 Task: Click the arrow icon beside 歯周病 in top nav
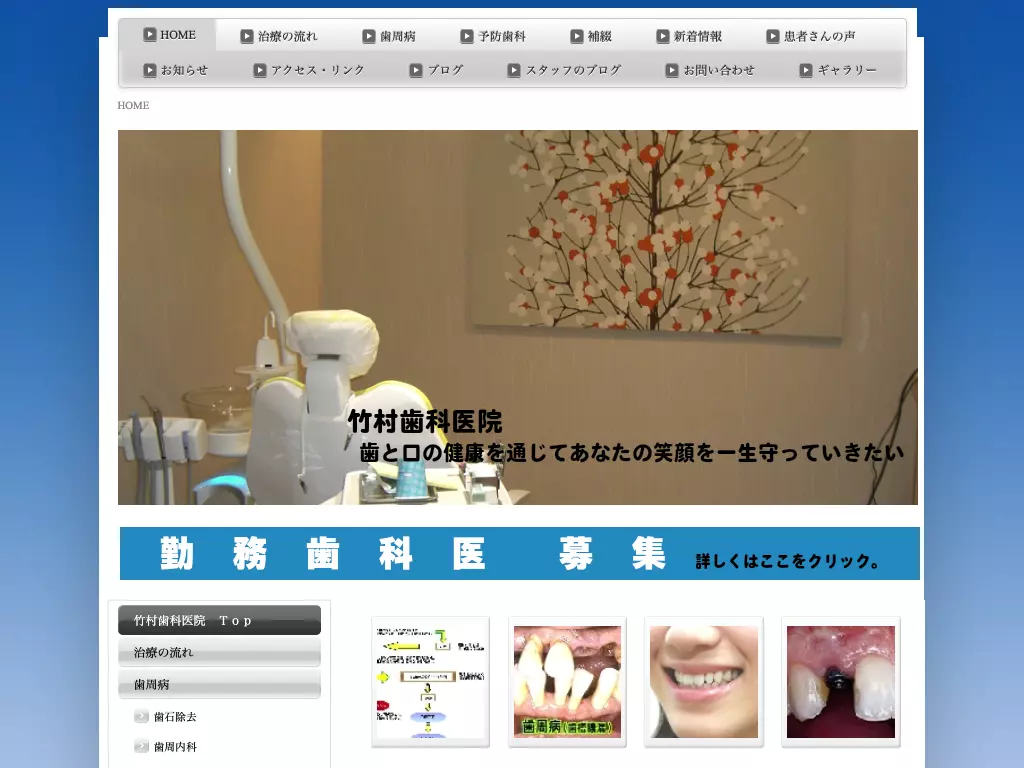pos(369,37)
